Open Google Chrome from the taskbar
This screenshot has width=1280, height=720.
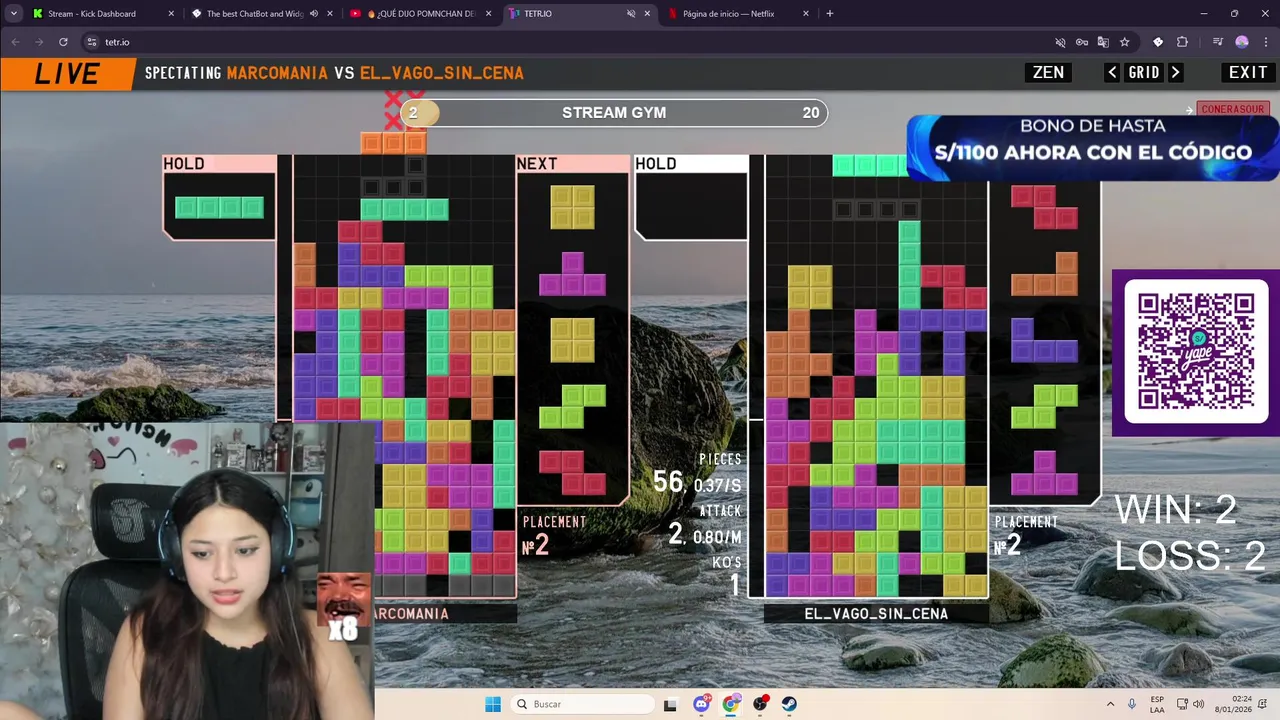click(731, 704)
